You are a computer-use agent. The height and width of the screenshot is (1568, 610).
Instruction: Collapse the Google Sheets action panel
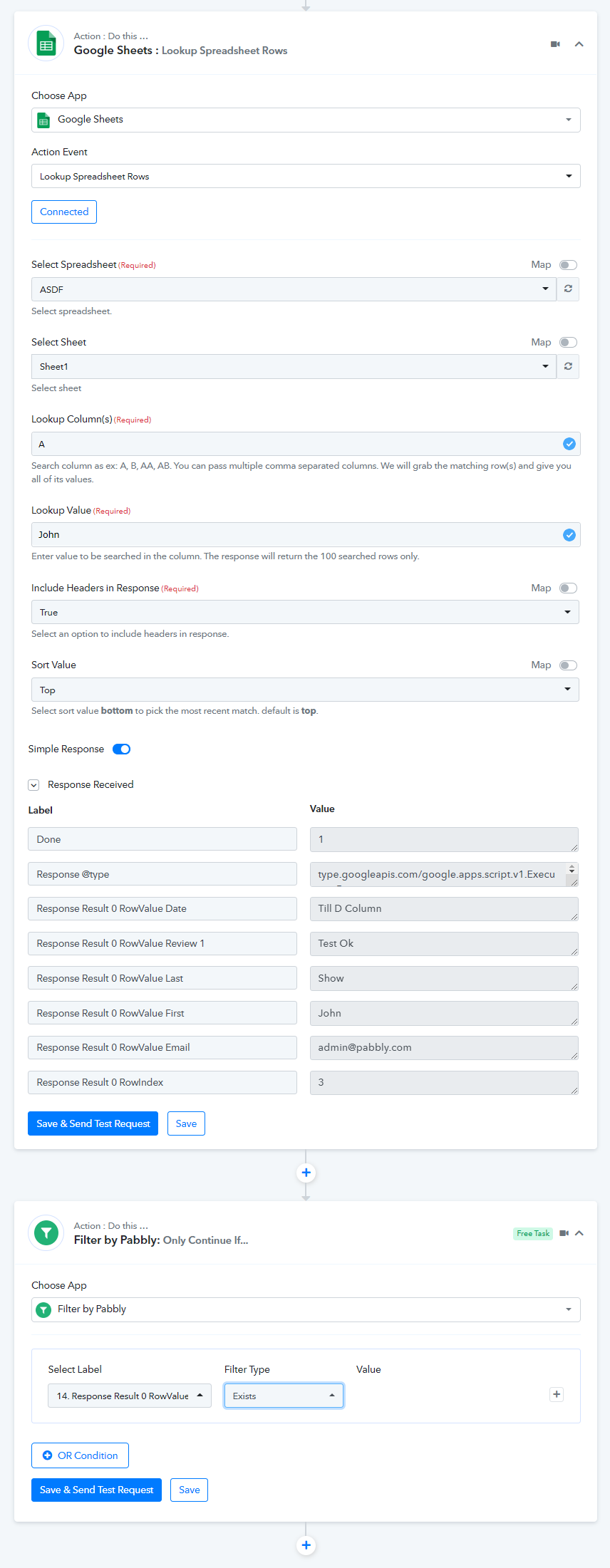point(579,44)
